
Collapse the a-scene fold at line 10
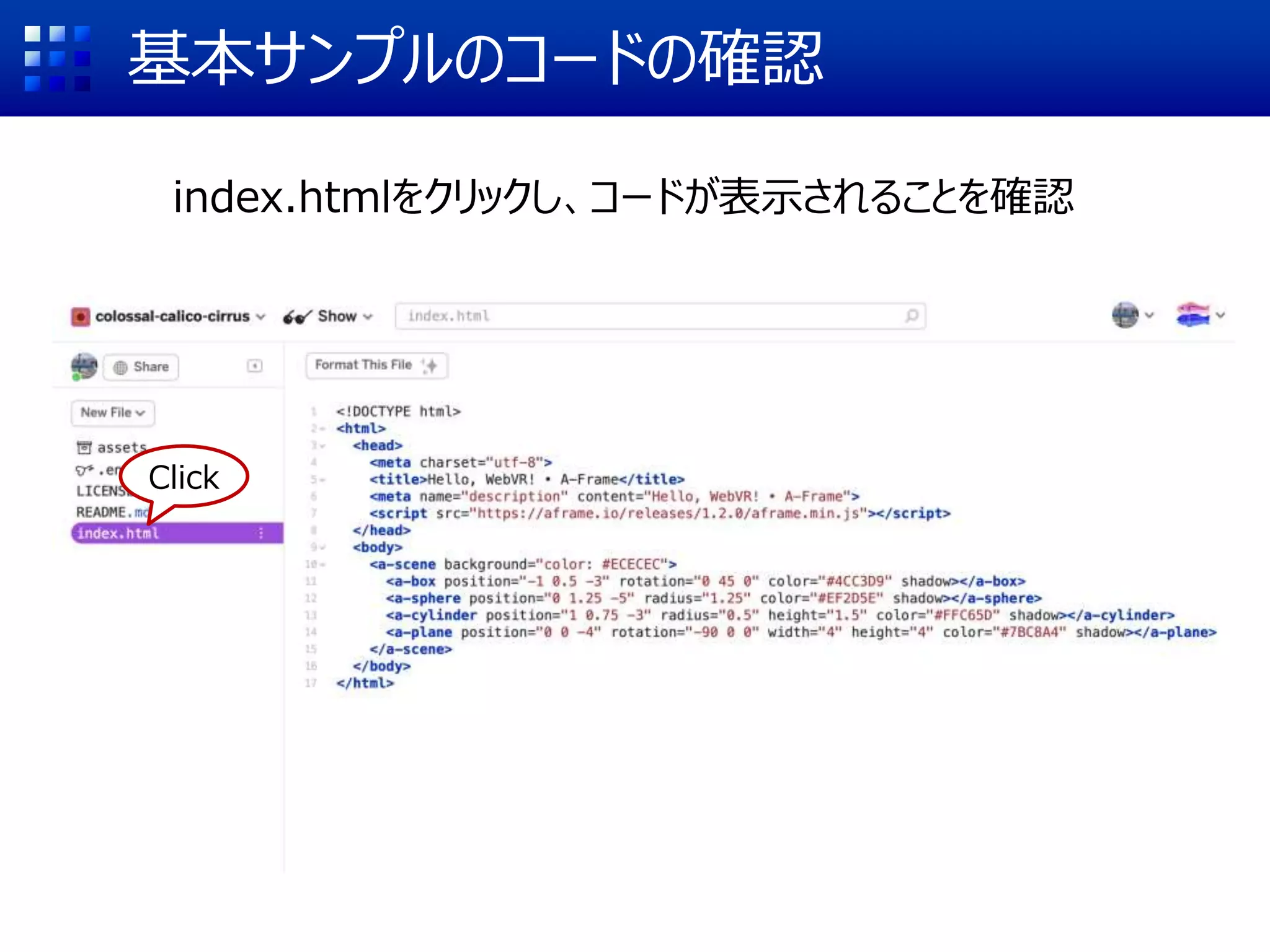click(x=322, y=565)
